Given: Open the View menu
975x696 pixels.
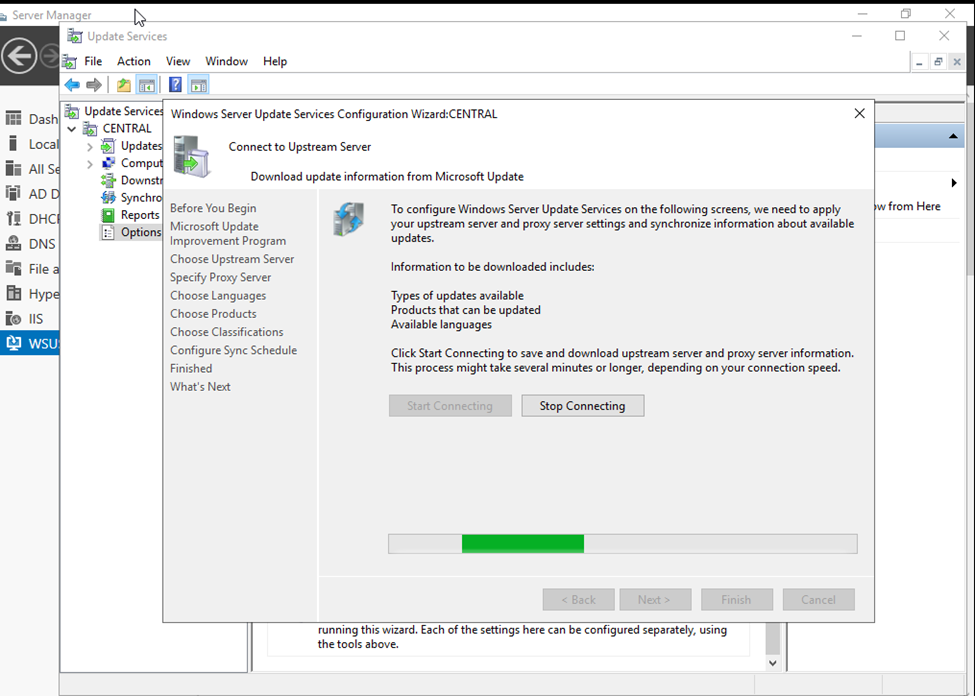Looking at the screenshot, I should click(x=178, y=61).
